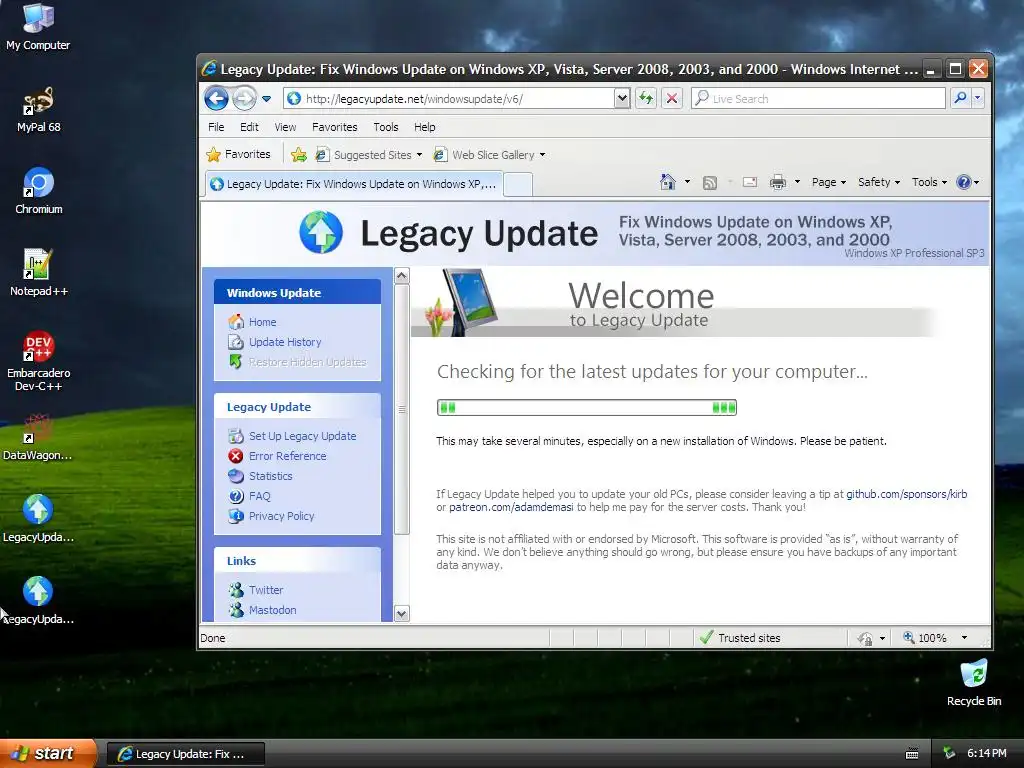Select the Recycle Bin desktop icon
The height and width of the screenshot is (768, 1024).
tap(974, 683)
